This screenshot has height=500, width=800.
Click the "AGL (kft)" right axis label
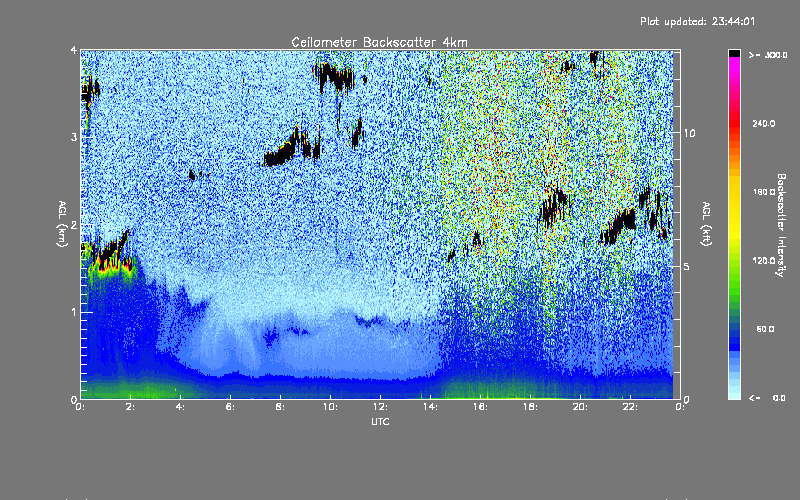point(706,224)
